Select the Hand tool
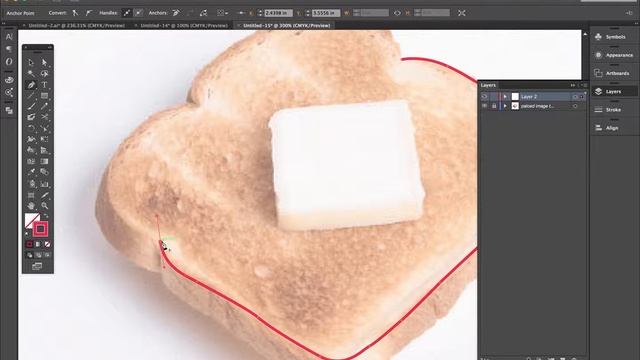640x360 pixels. (x=31, y=206)
